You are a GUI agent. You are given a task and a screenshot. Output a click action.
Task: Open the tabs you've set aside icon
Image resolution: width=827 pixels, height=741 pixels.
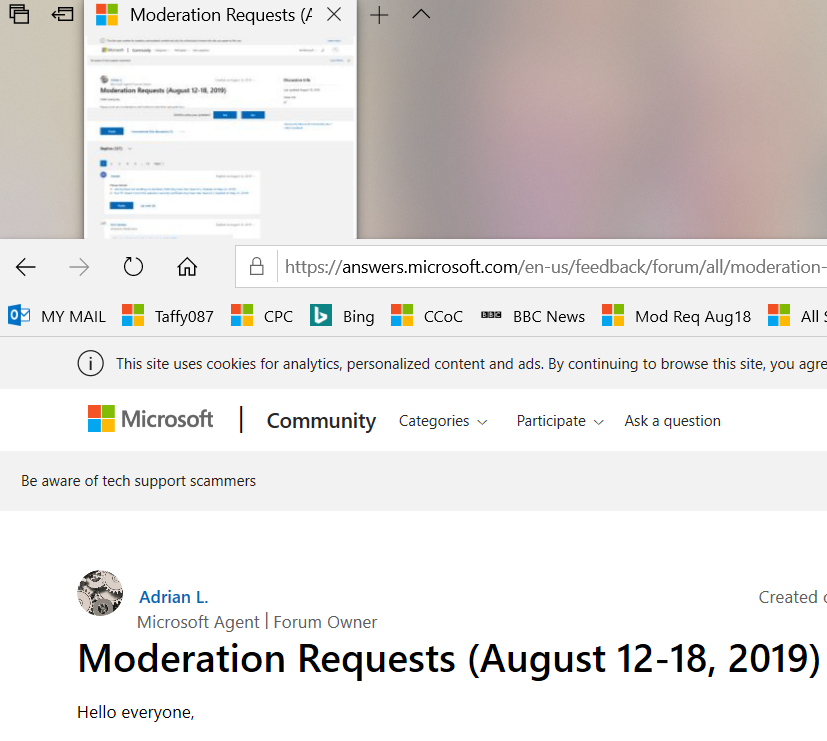tap(18, 15)
